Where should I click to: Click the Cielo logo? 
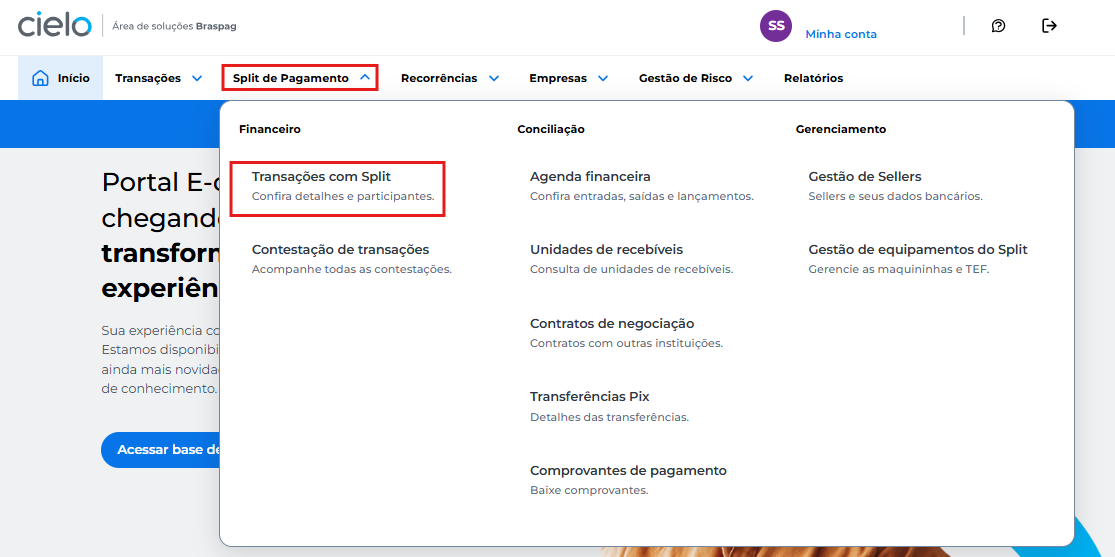55,26
